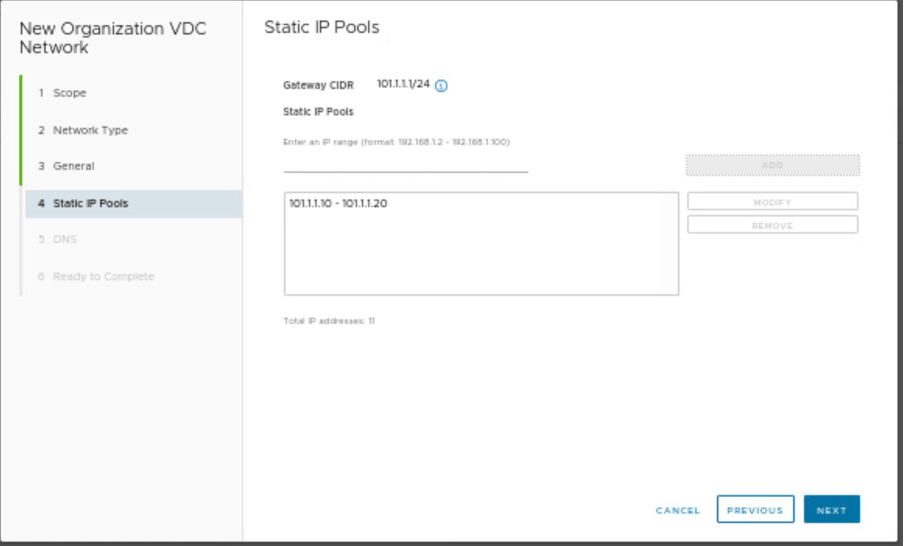Click the 101.1.1.1/24 gateway CIDR value
904x546 pixels.
(403, 84)
